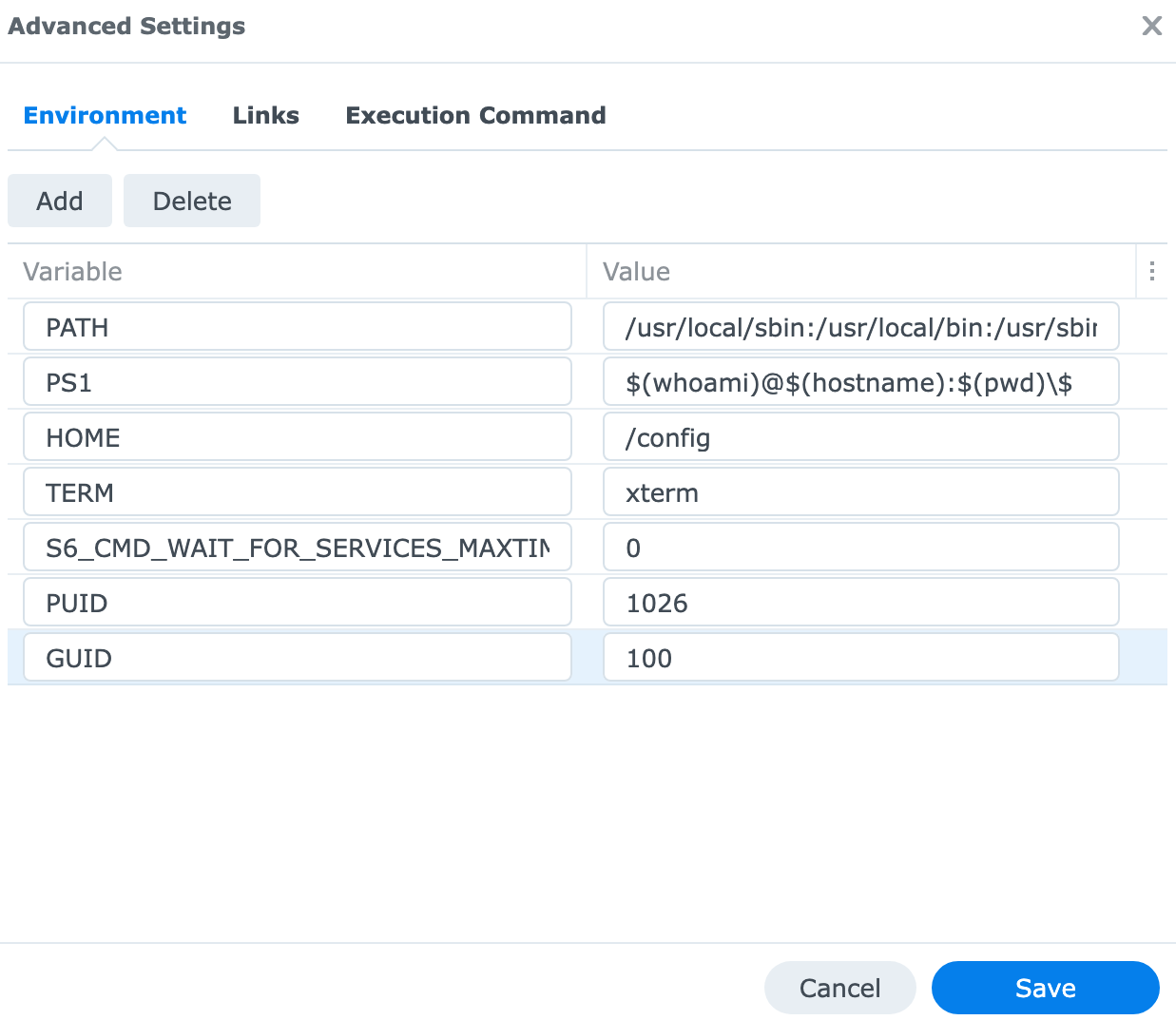The width and height of the screenshot is (1176, 1020).
Task: Switch to the Links tab
Action: click(265, 115)
